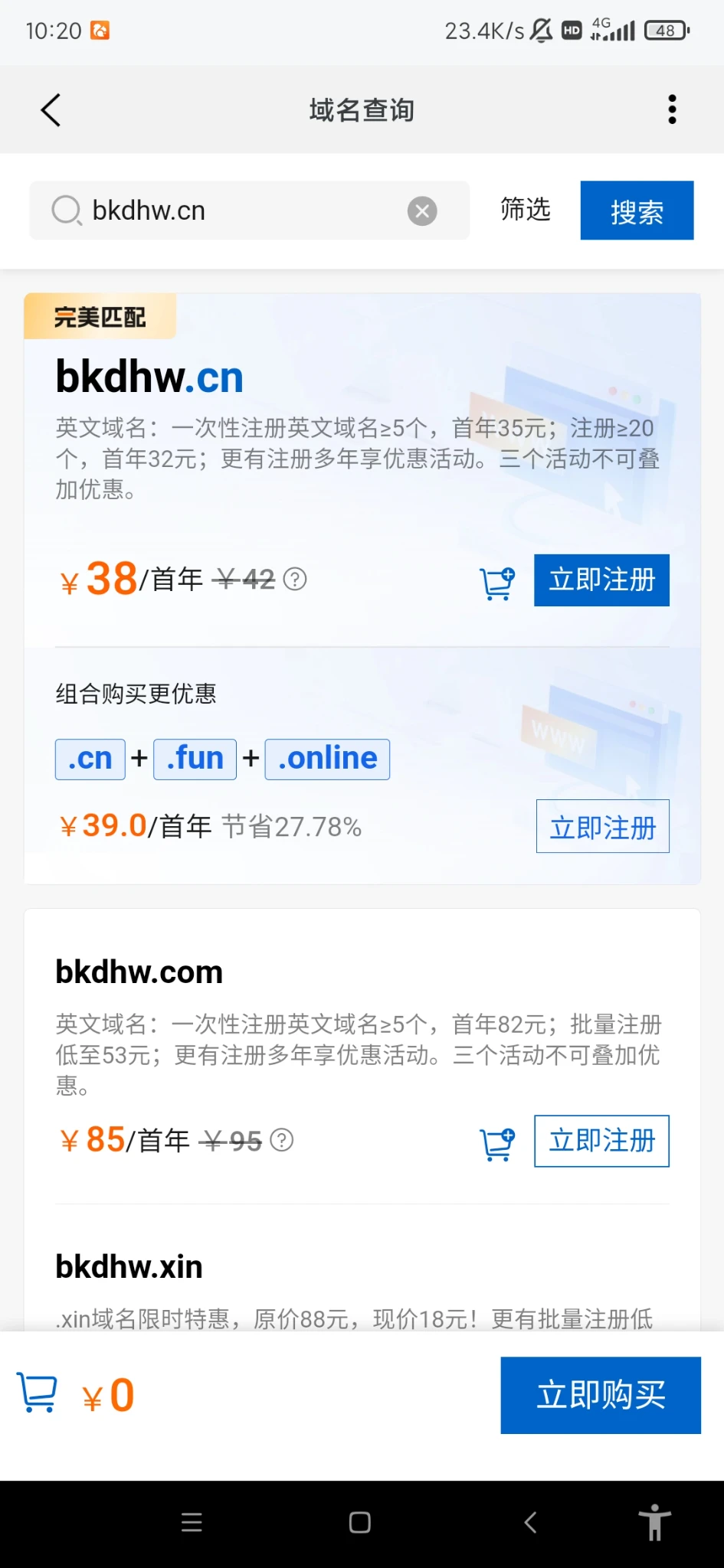Tap the back arrow in the header
The height and width of the screenshot is (1568, 724).
coord(51,110)
